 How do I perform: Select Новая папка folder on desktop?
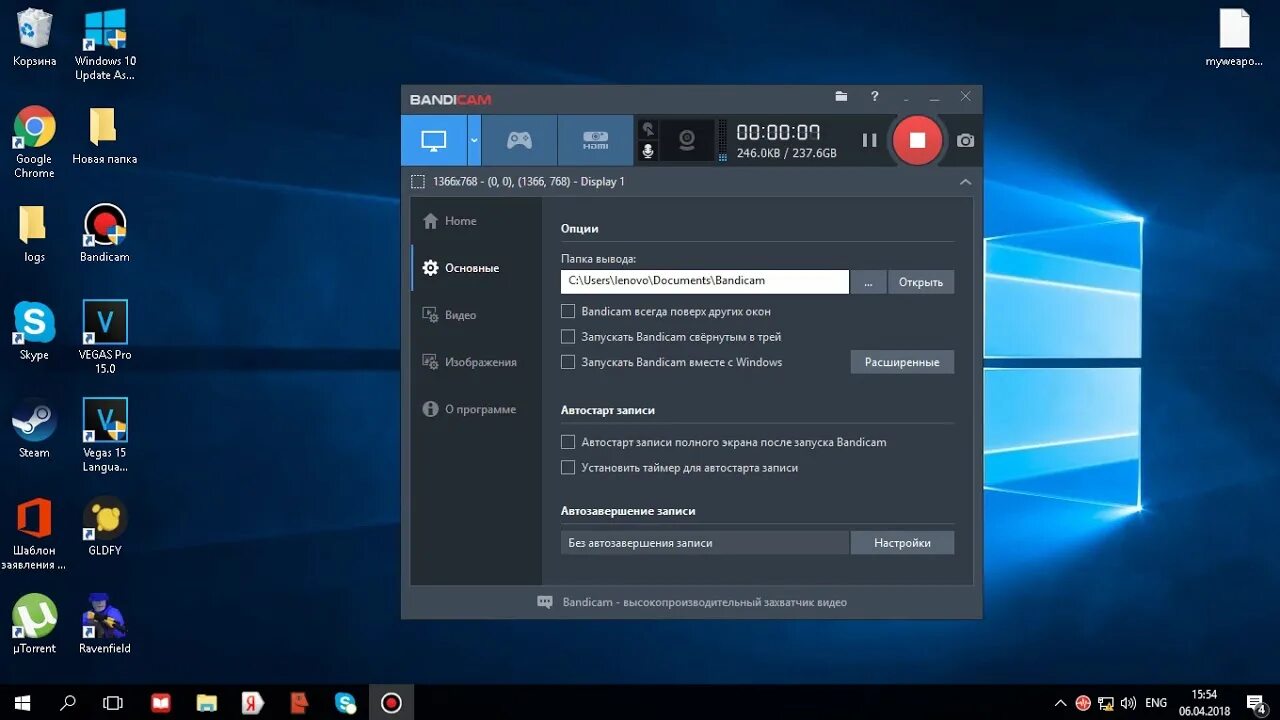[104, 136]
